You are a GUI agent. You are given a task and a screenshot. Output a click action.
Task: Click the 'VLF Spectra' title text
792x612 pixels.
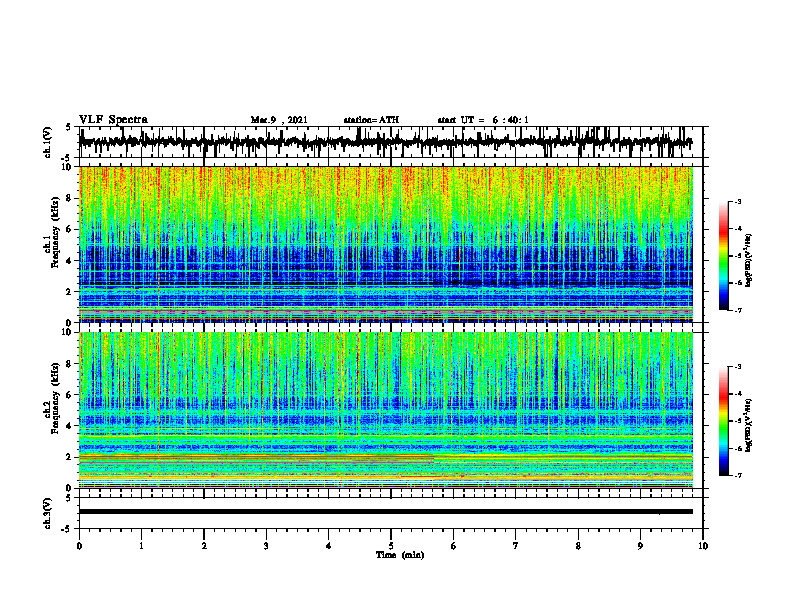[x=113, y=120]
